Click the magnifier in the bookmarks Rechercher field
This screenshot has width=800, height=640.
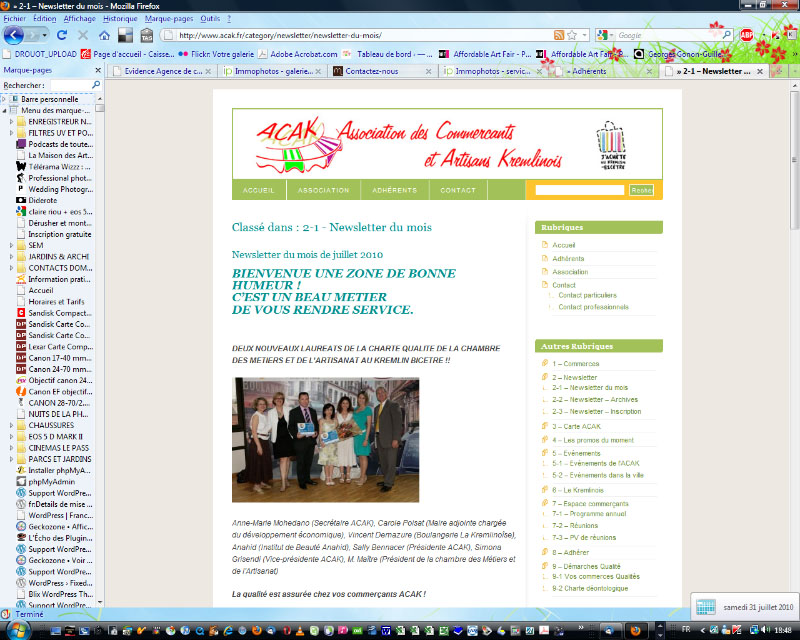coord(95,84)
